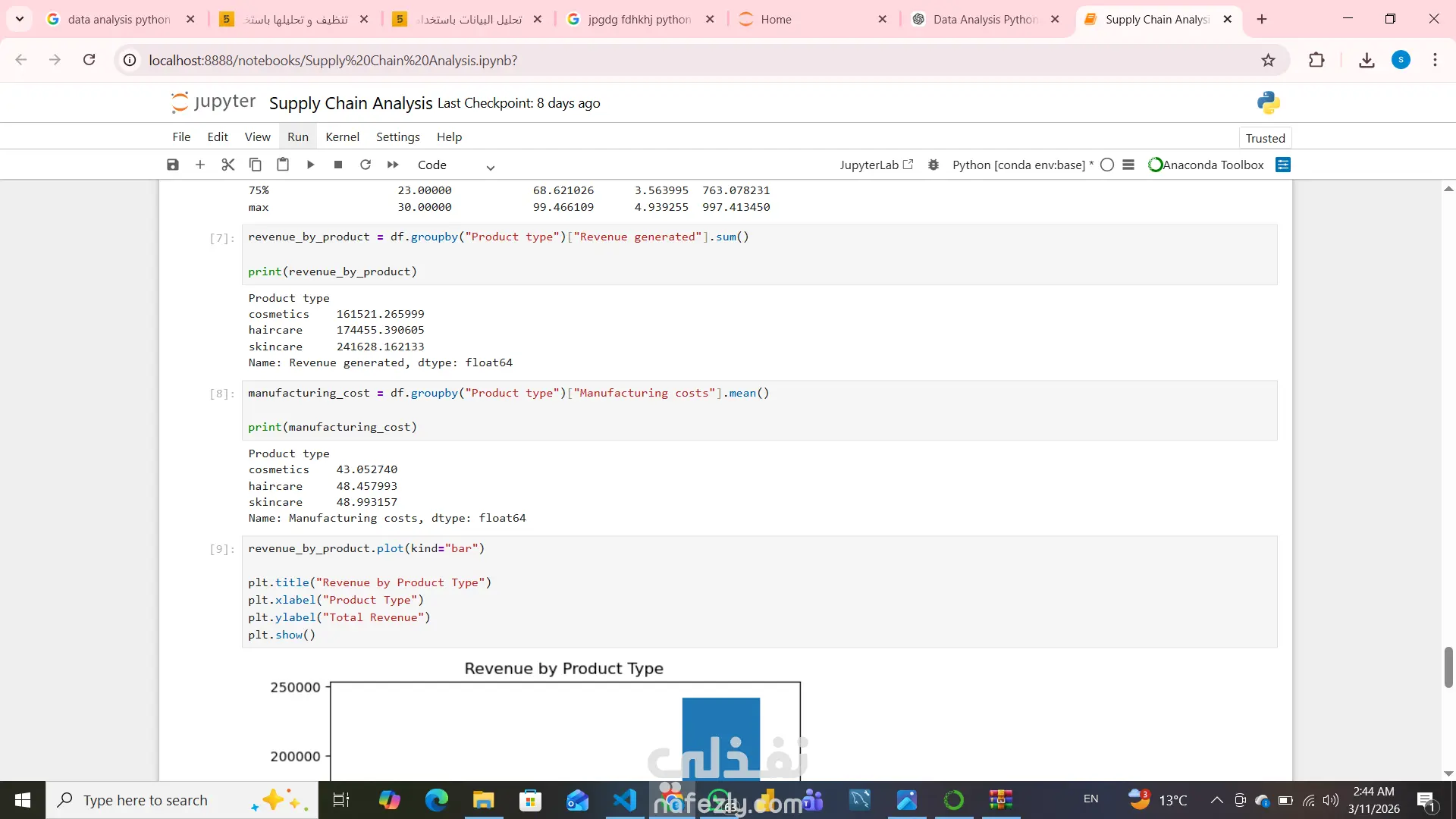
Task: Paste cell from clipboard
Action: [283, 165]
